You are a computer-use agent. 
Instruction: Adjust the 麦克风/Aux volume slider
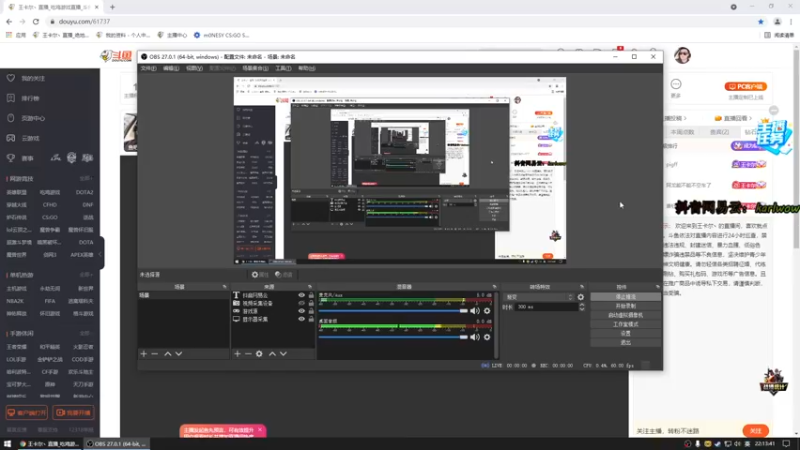[x=393, y=311]
